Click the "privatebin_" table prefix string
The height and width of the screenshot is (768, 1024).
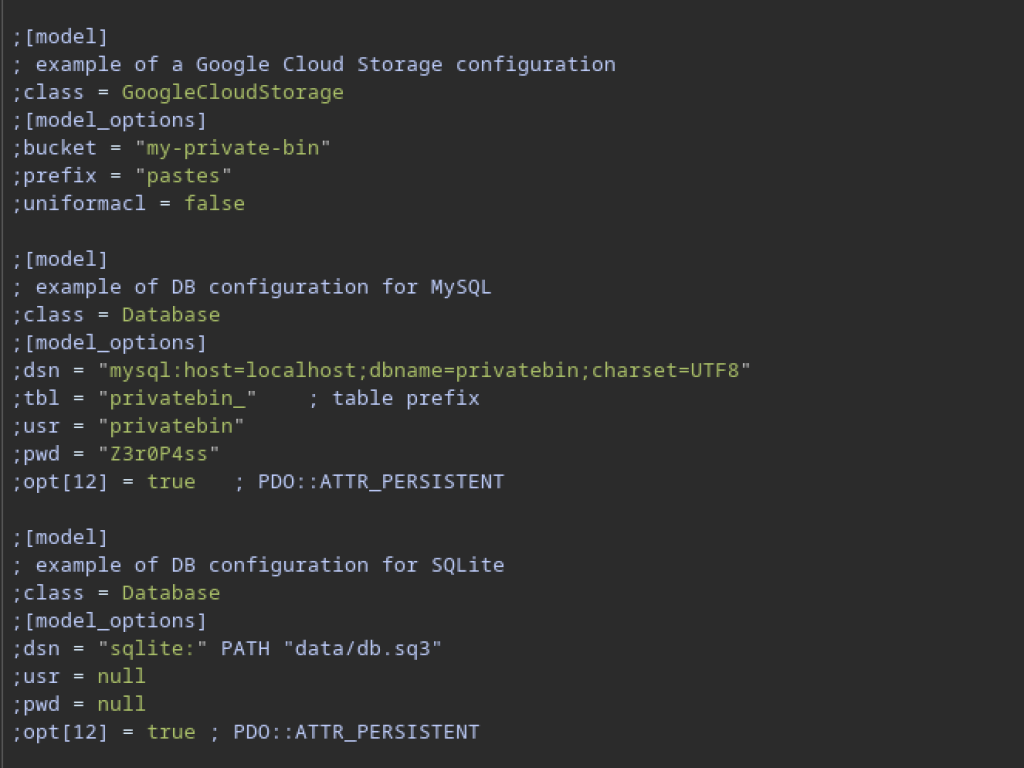177,398
